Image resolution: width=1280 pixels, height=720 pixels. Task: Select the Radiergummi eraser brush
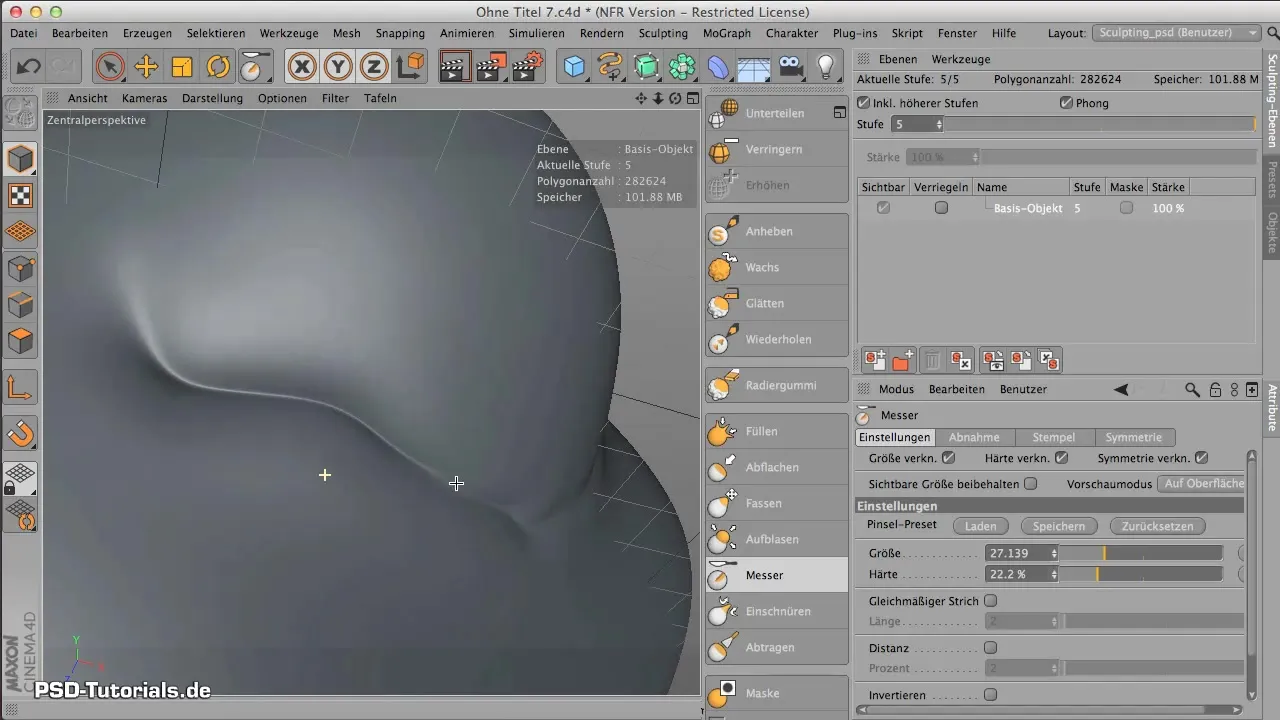[776, 385]
